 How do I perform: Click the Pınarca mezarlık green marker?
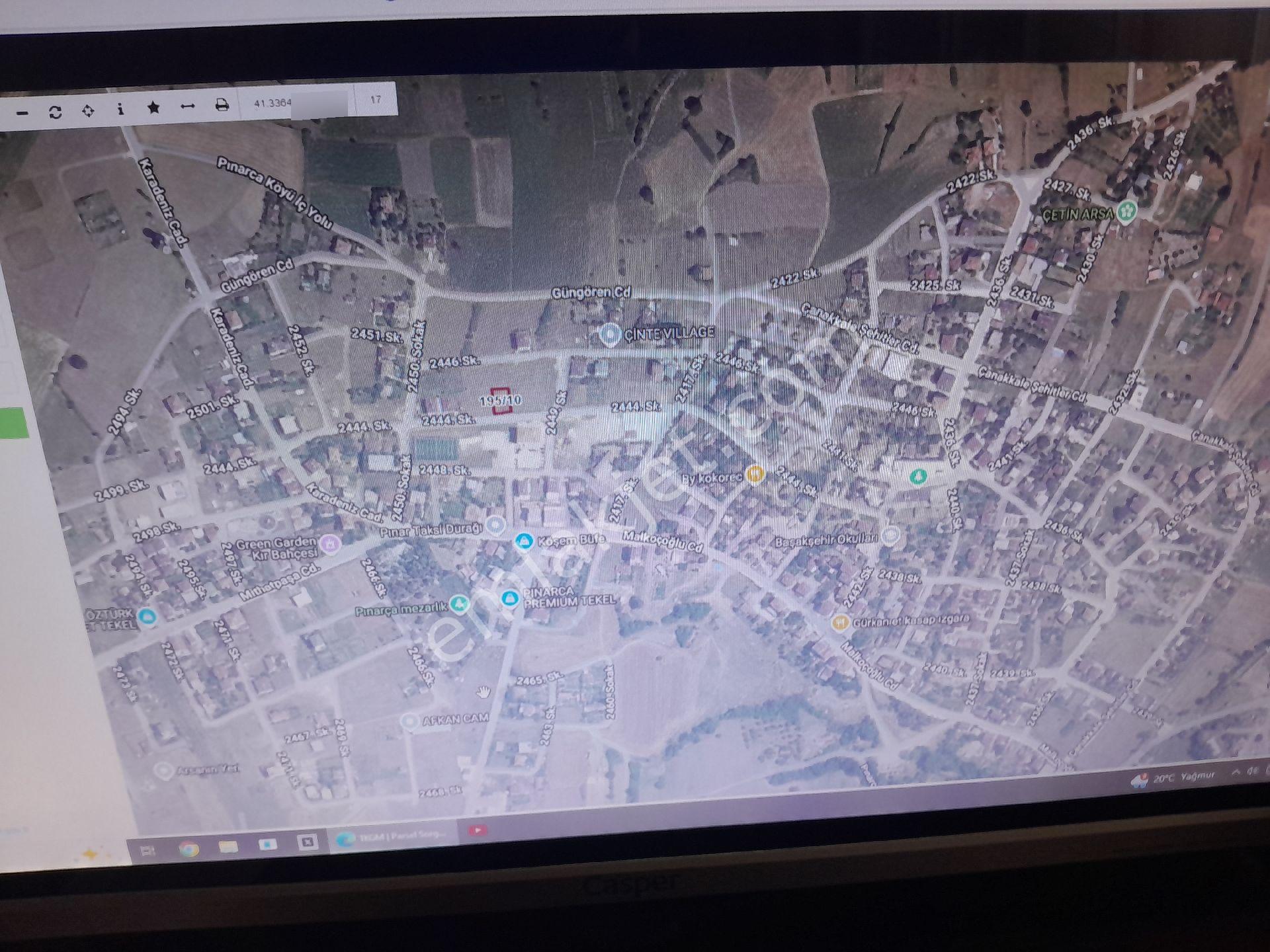click(x=458, y=604)
